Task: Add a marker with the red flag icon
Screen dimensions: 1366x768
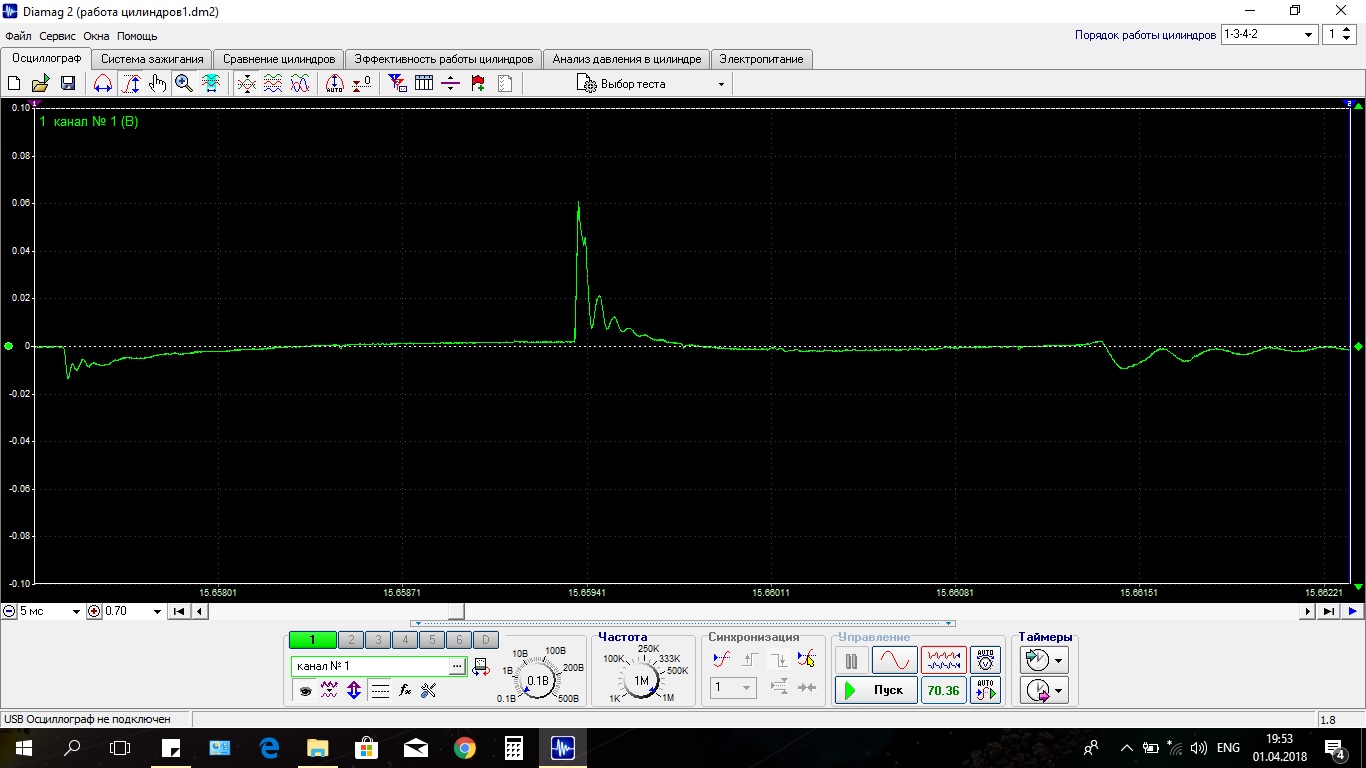Action: [478, 84]
